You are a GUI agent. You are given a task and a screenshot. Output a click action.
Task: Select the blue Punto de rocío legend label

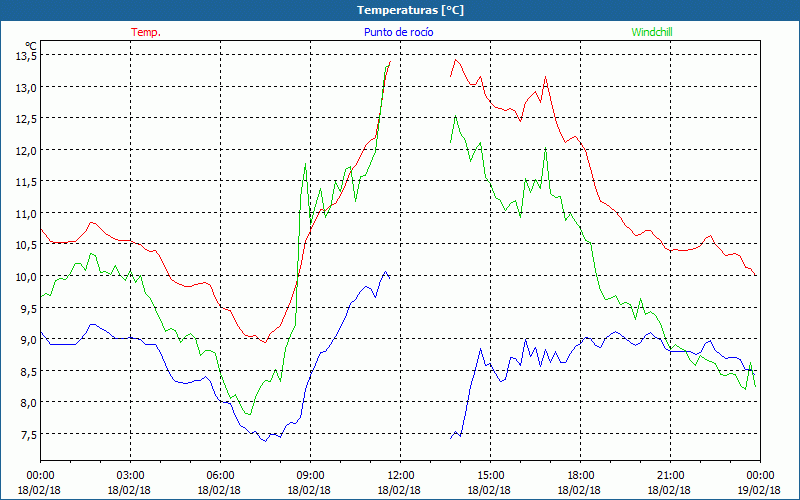pyautogui.click(x=398, y=32)
